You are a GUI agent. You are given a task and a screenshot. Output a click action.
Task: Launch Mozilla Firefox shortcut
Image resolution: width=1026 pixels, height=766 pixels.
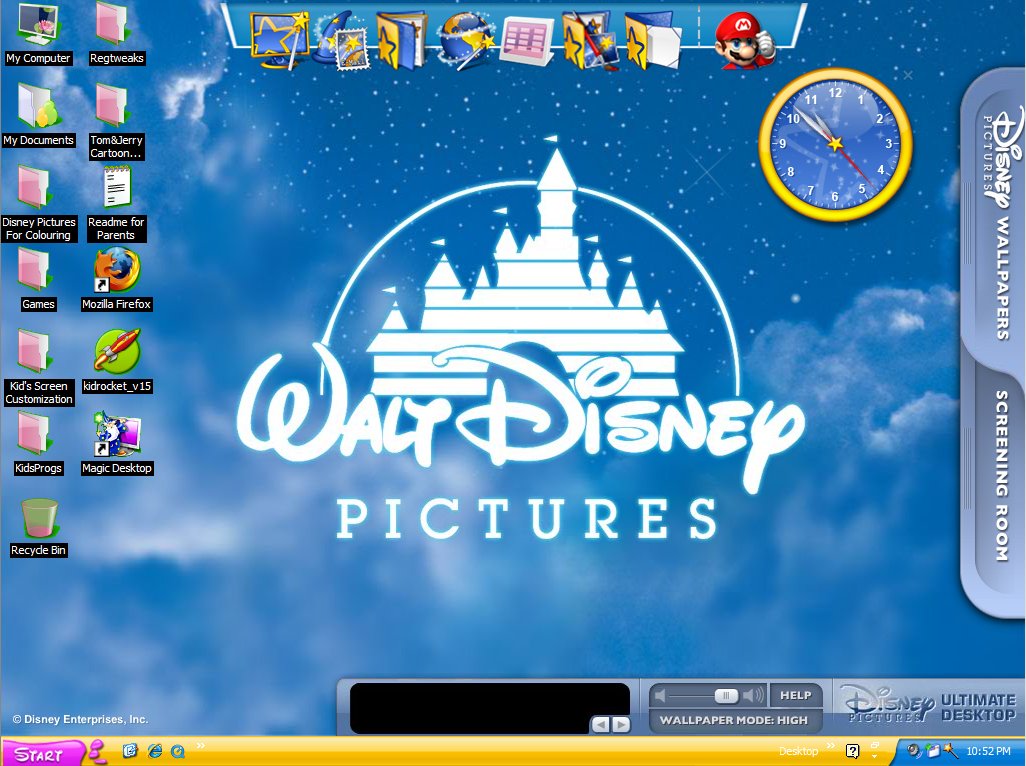(x=116, y=279)
